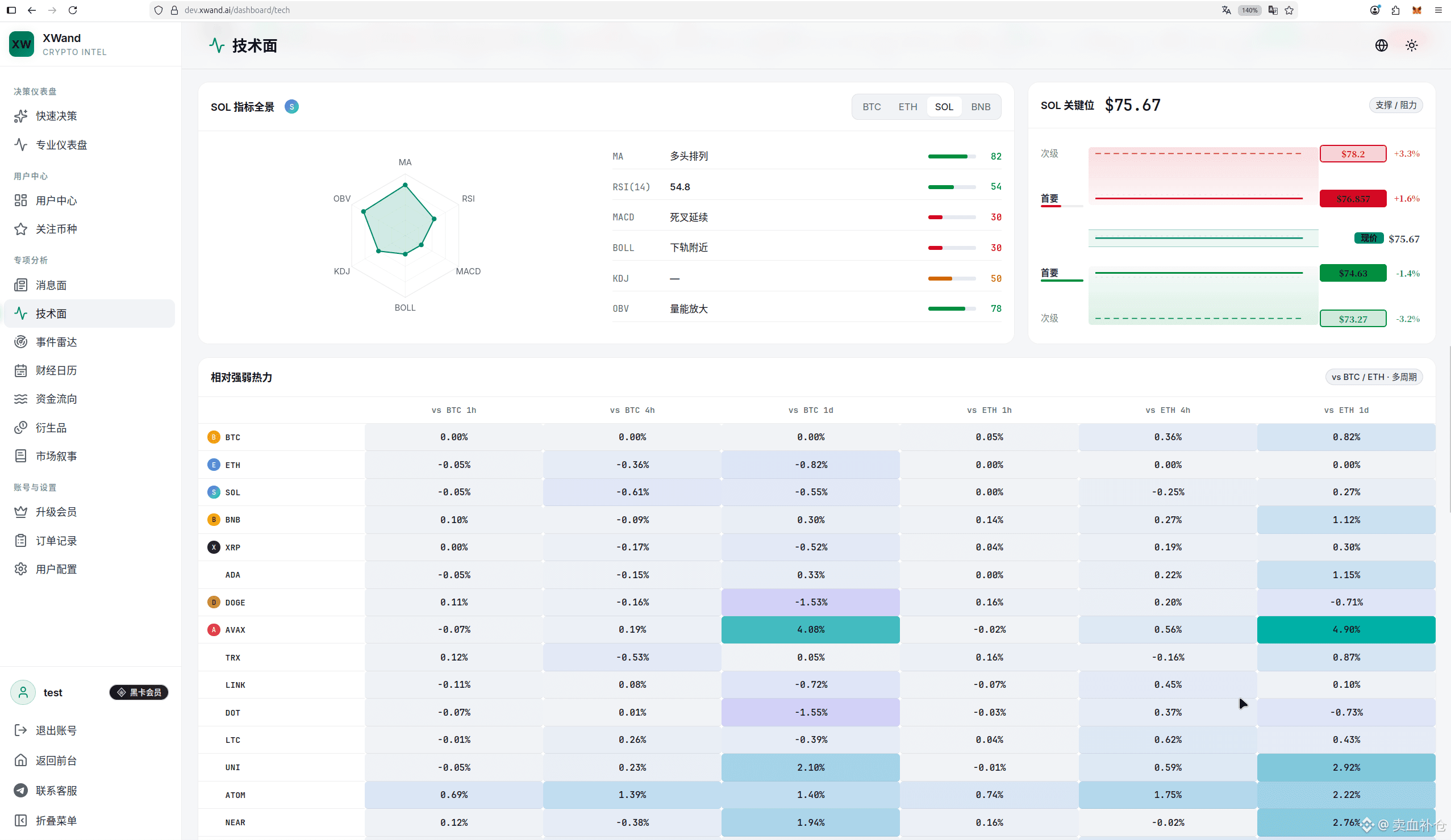The image size is (1451, 840).
Task: Click the 支撑 / 阻力 badge
Action: click(x=1396, y=105)
